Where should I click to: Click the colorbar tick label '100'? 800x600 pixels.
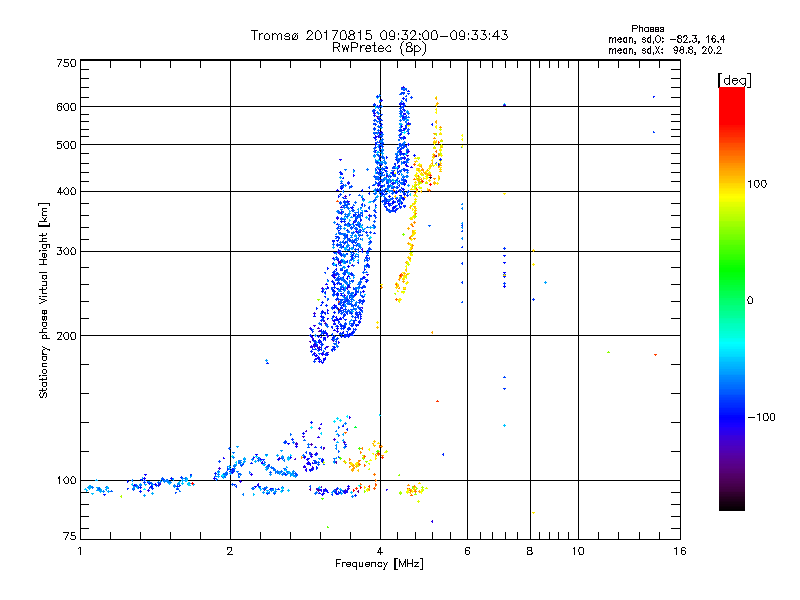(x=757, y=184)
